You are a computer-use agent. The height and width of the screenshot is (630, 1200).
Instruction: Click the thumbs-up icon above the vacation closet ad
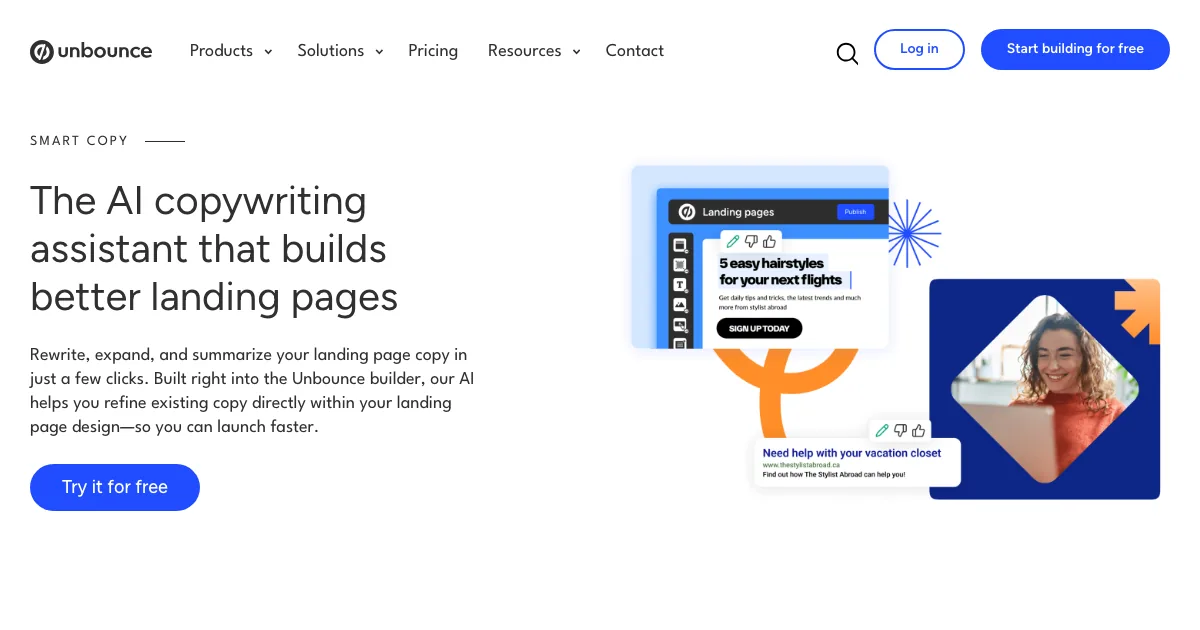[919, 430]
